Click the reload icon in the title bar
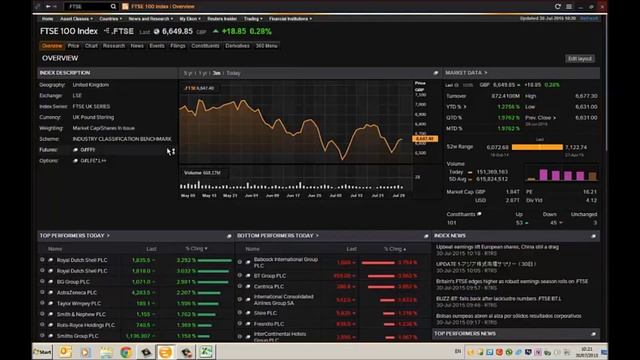 click(x=558, y=7)
